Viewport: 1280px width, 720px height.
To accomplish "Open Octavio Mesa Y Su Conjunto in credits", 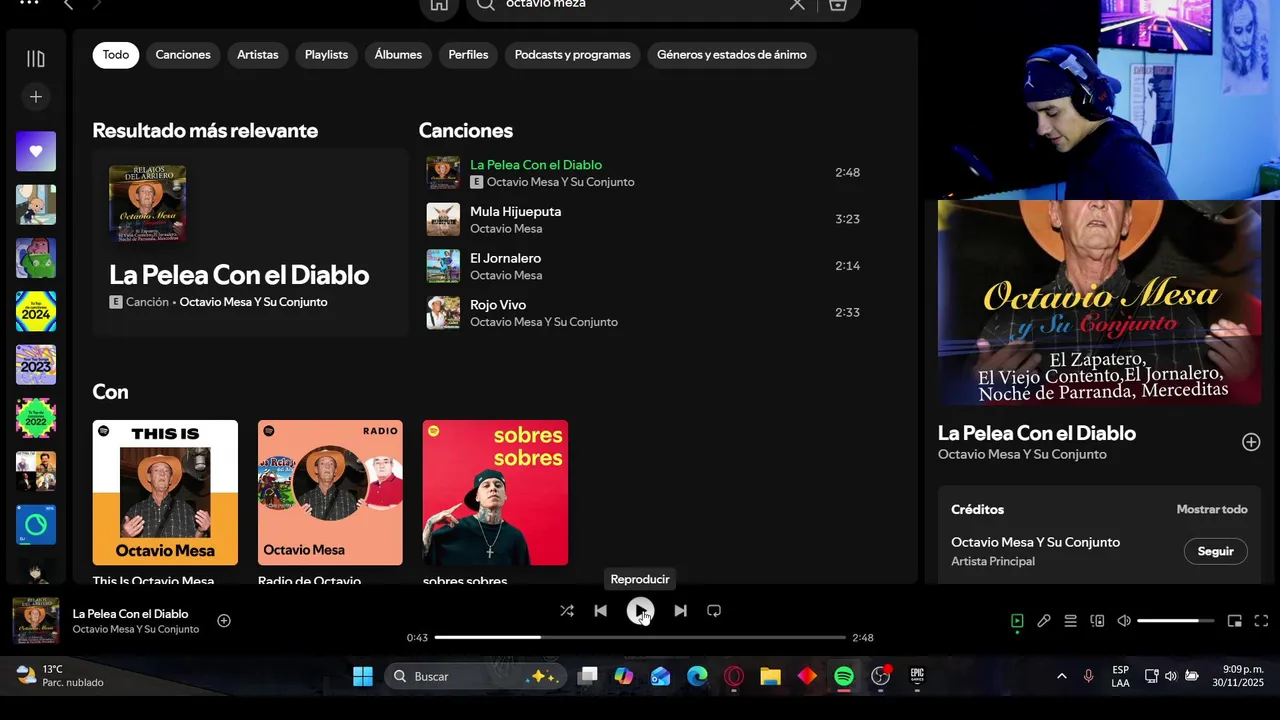I will click(x=1035, y=542).
